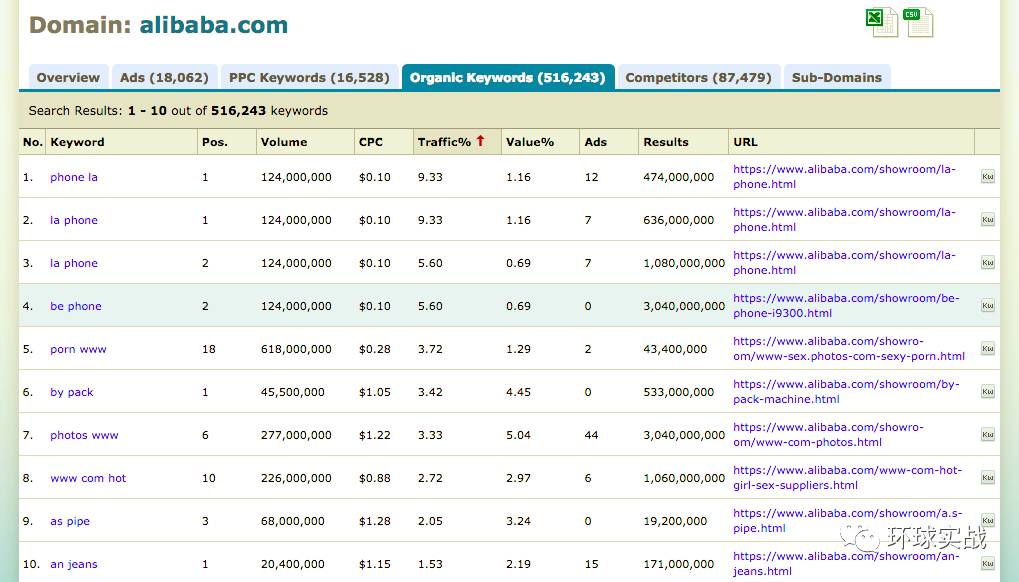1019x582 pixels.
Task: Open the a.s-pipe.html URL
Action: [x=847, y=520]
